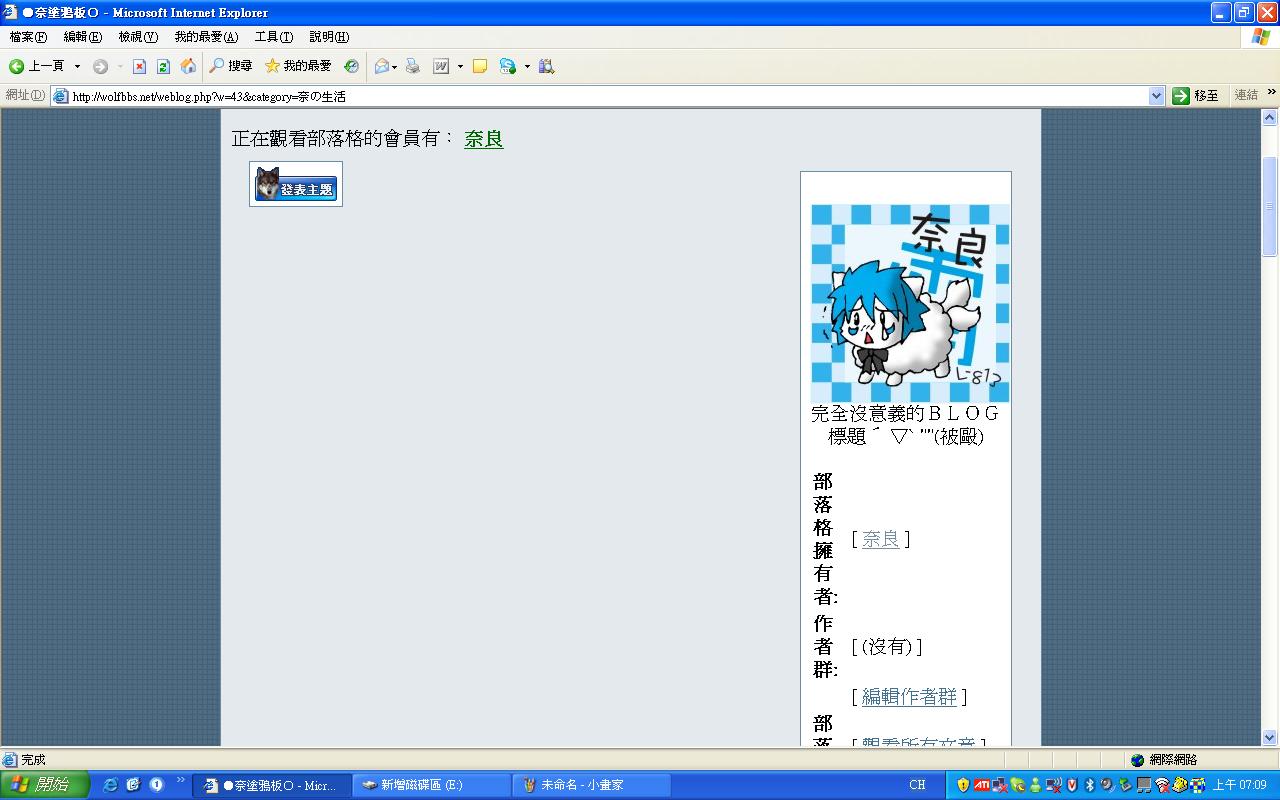Click the CH language indicator

(x=917, y=785)
